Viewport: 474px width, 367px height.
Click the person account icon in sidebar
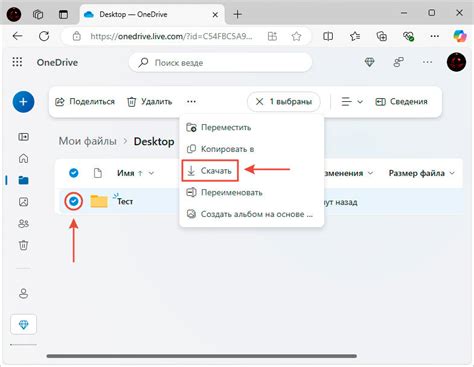(x=23, y=293)
